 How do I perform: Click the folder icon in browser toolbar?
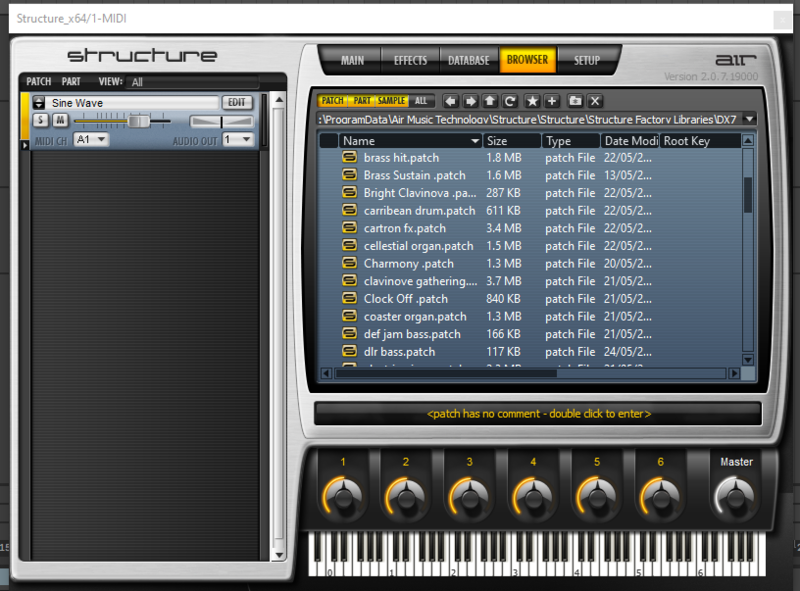pos(575,101)
